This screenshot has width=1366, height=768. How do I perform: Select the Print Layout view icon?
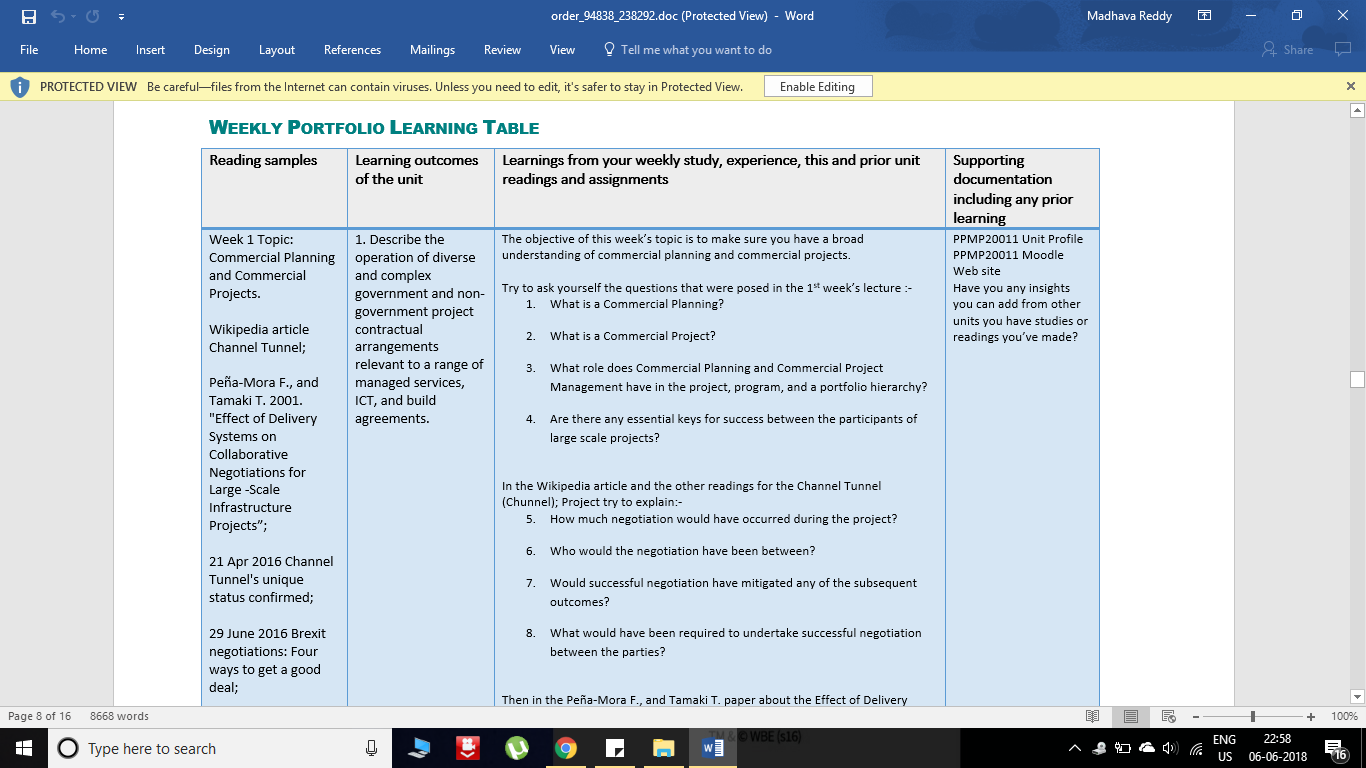[x=1130, y=716]
